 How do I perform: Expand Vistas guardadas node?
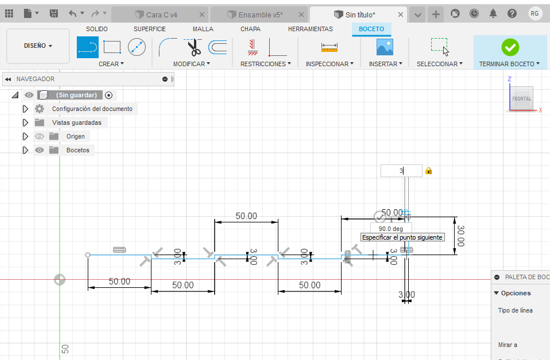click(x=25, y=123)
